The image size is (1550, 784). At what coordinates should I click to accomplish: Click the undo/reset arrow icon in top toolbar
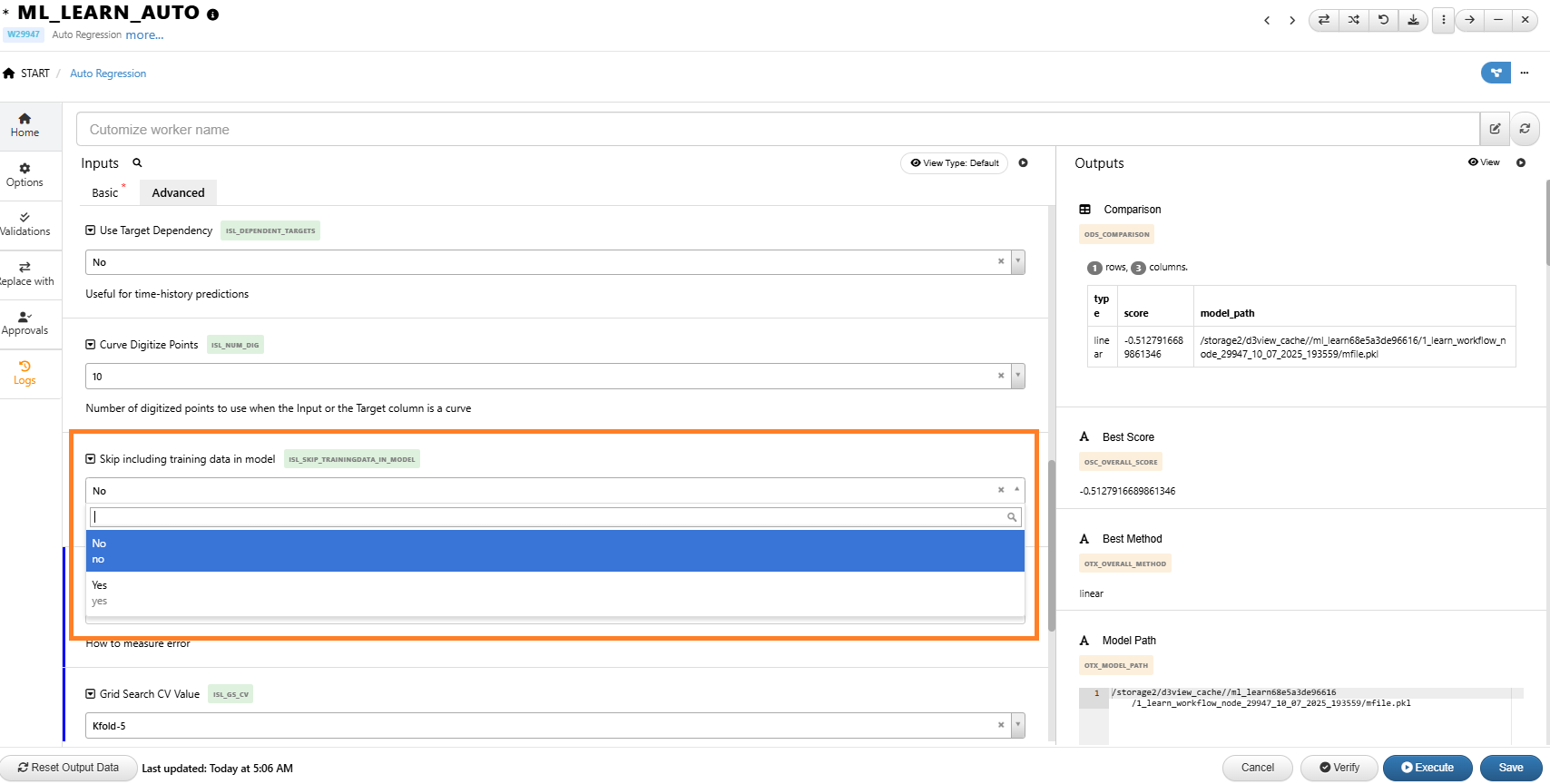pyautogui.click(x=1383, y=20)
